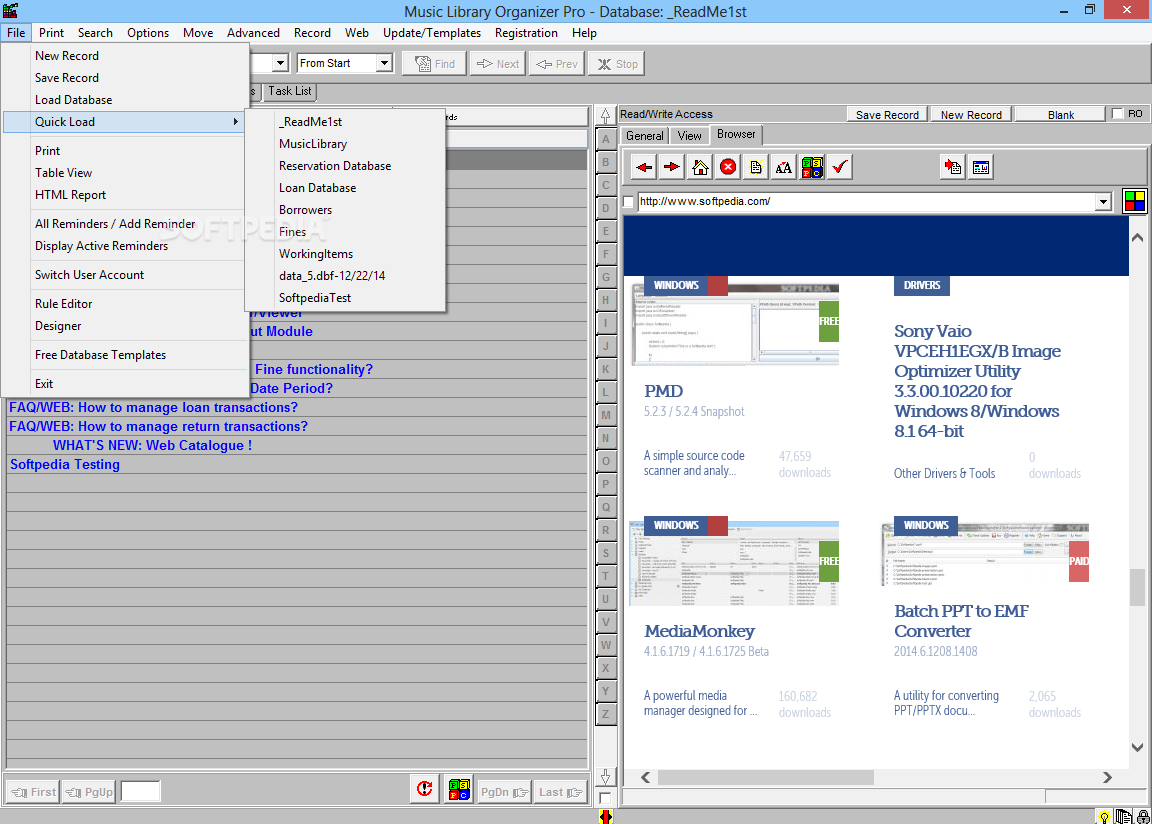Open the Update/Templates menu
This screenshot has width=1152, height=824.
pos(432,33)
